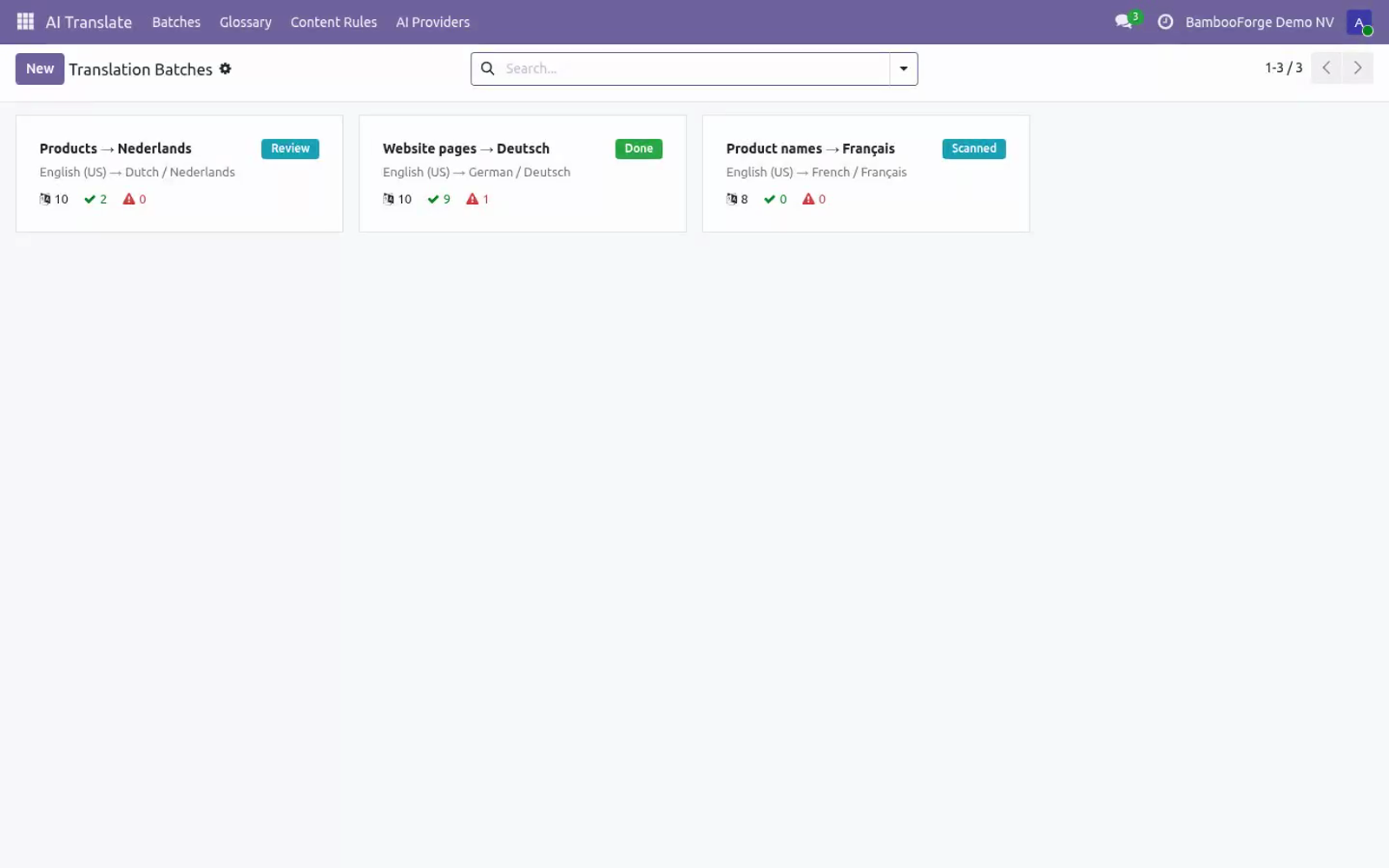The image size is (1389, 868).
Task: Open the Glossary menu
Action: coord(246,22)
